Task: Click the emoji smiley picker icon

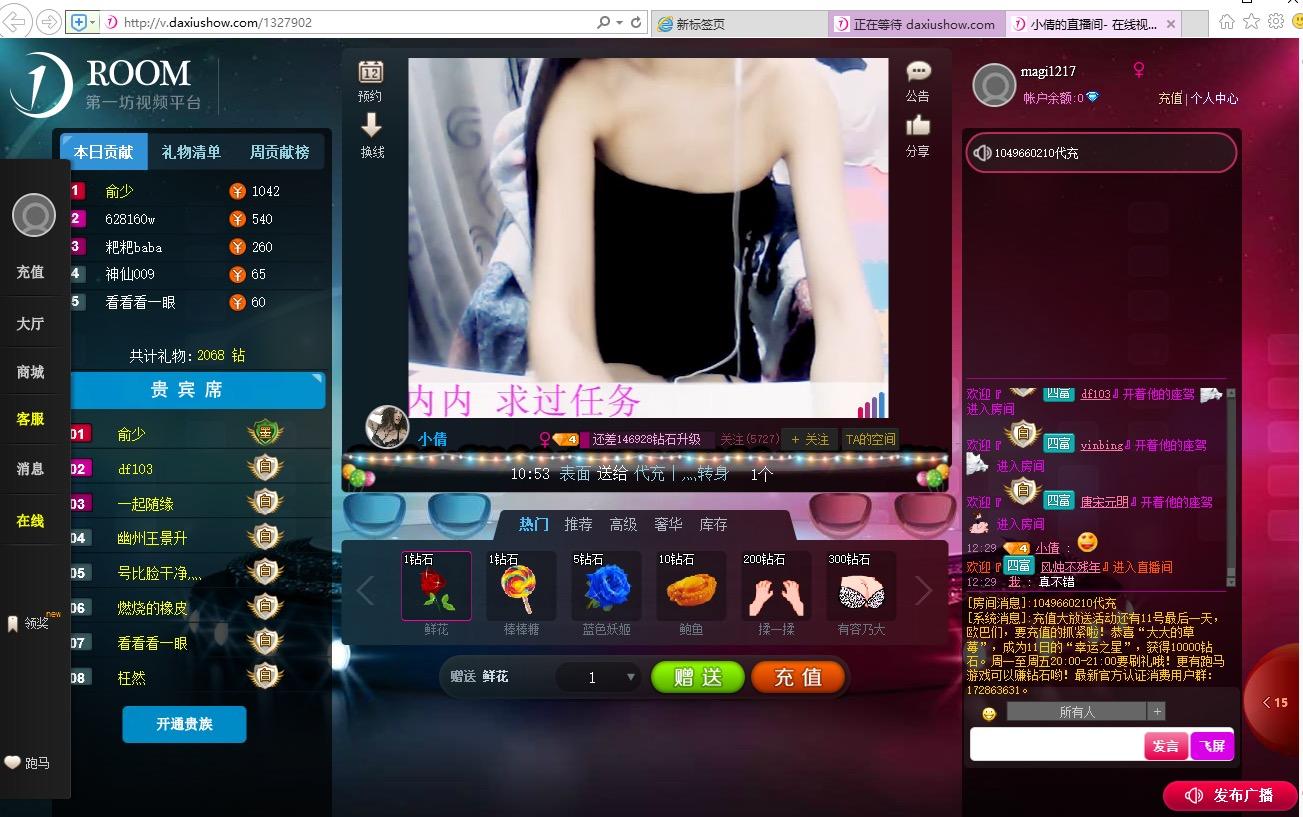Action: (989, 713)
